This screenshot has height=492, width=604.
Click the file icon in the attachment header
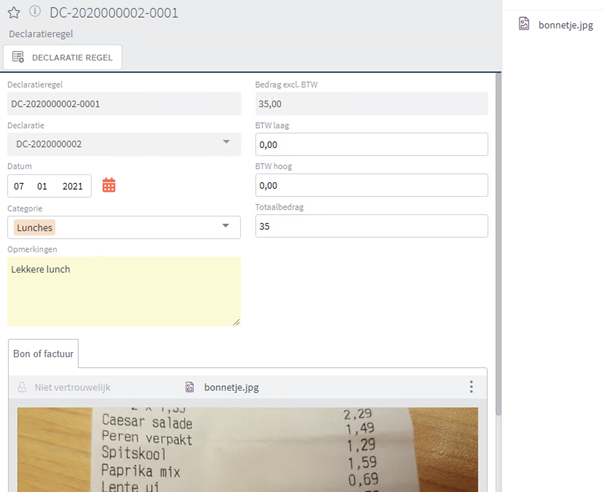pyautogui.click(x=190, y=387)
